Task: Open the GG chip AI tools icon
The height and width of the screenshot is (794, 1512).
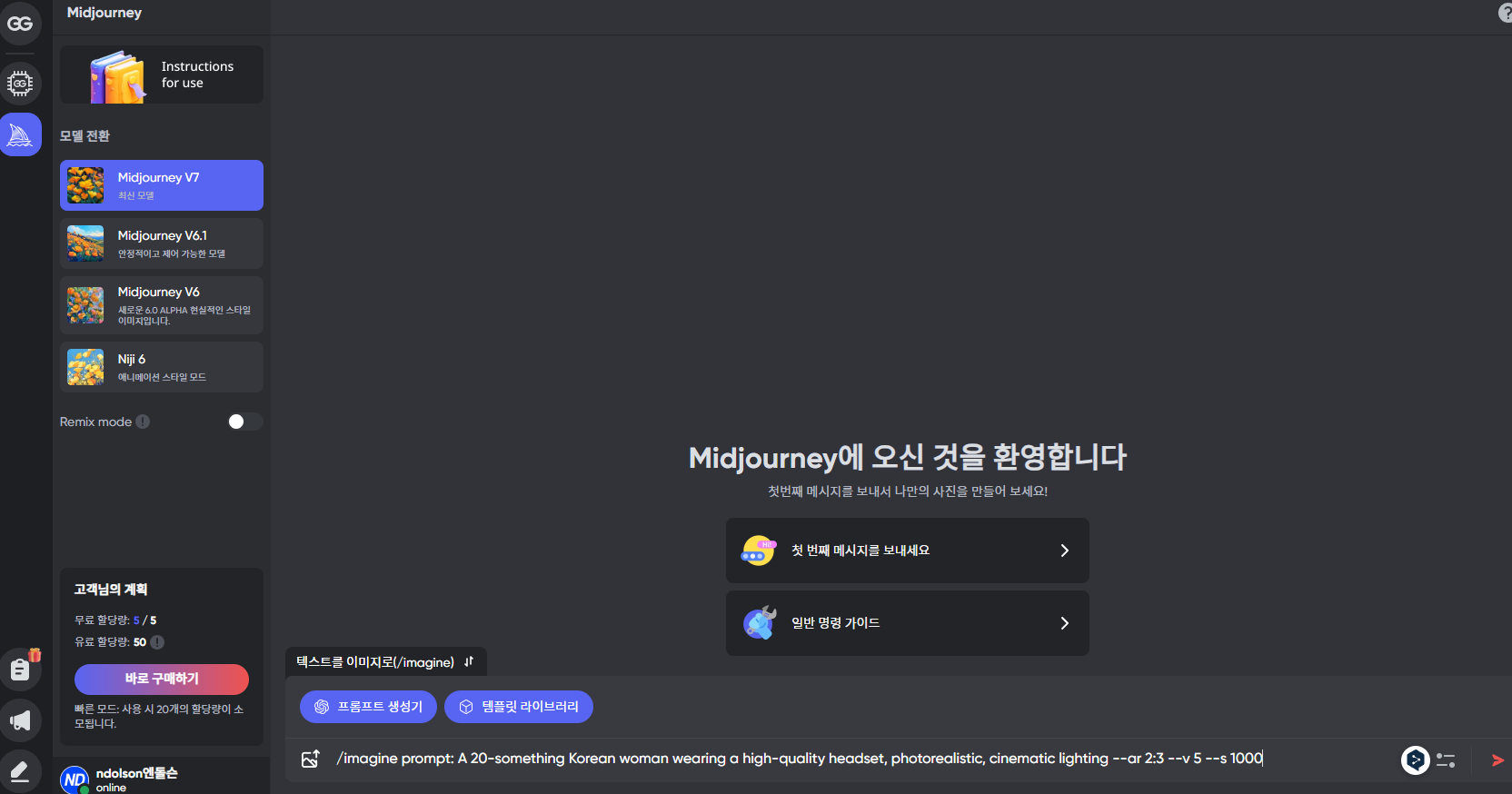Action: (20, 84)
